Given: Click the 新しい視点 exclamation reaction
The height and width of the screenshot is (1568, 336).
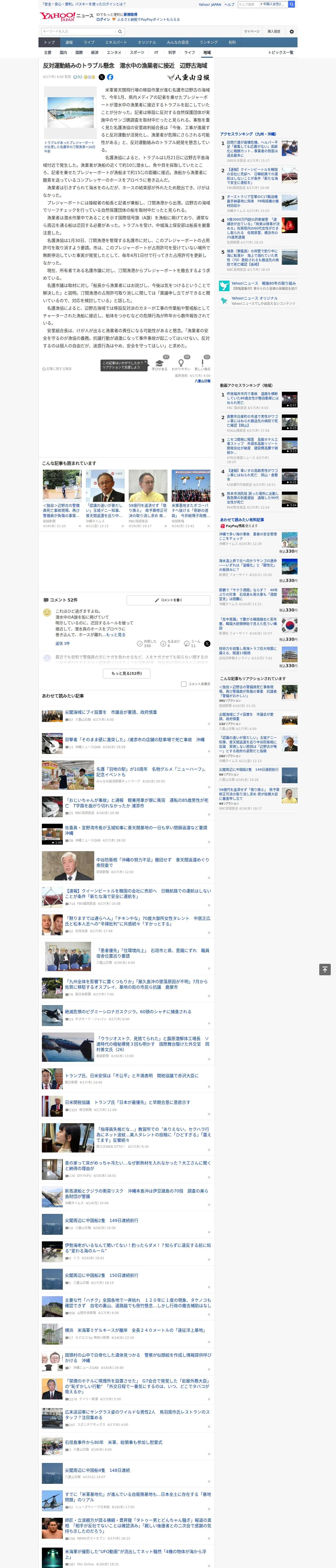Looking at the screenshot, I should pyautogui.click(x=203, y=364).
